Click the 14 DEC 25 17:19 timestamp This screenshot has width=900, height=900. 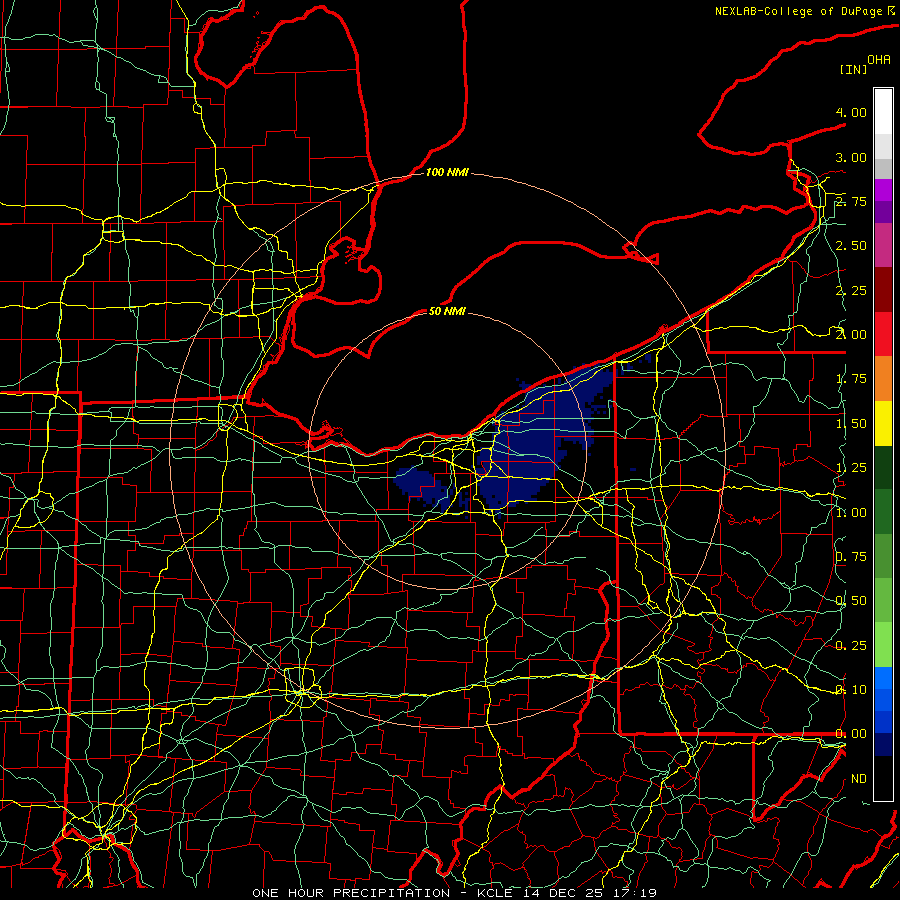tap(589, 893)
